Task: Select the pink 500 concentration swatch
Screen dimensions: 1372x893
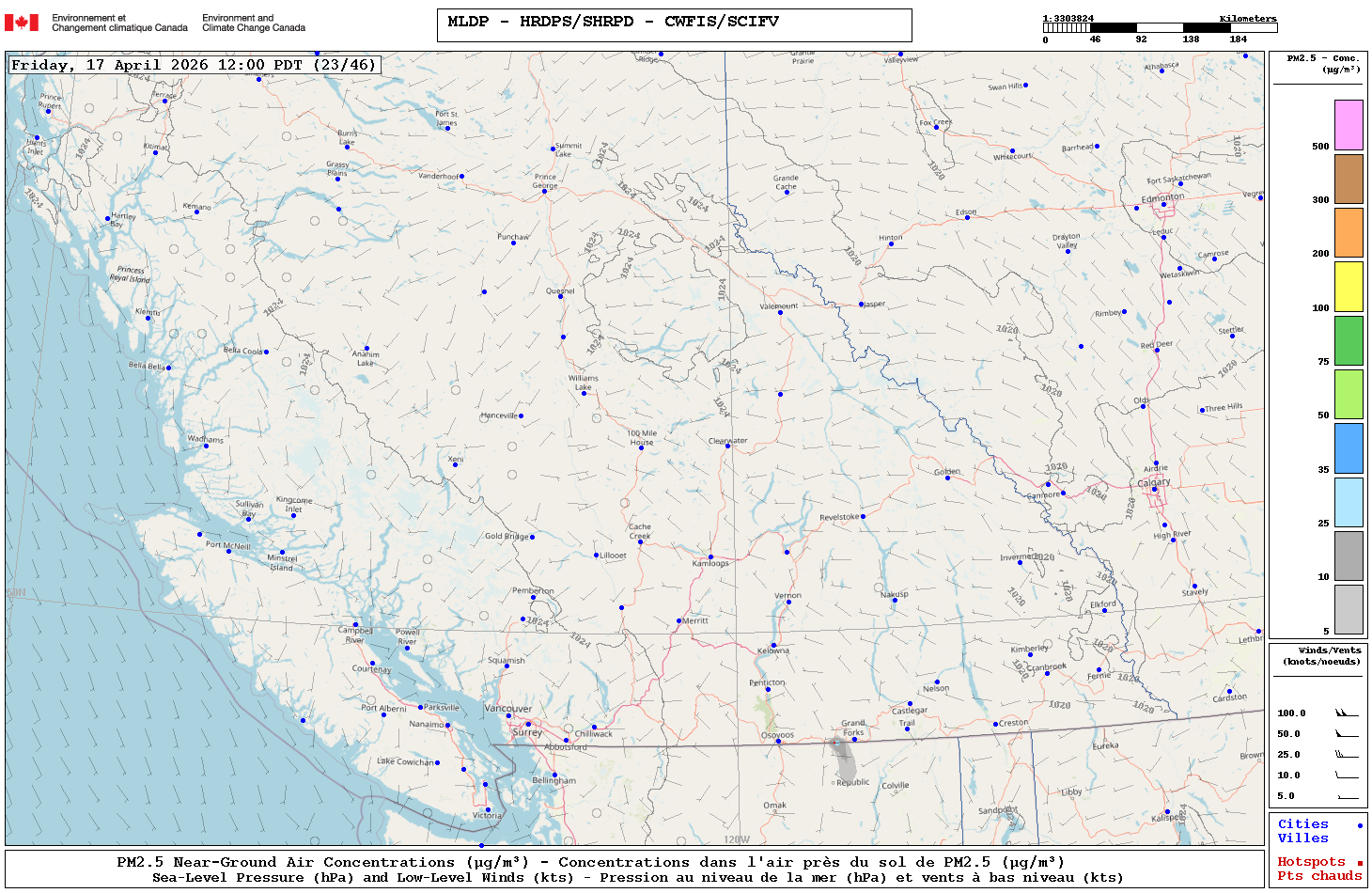Action: 1349,125
